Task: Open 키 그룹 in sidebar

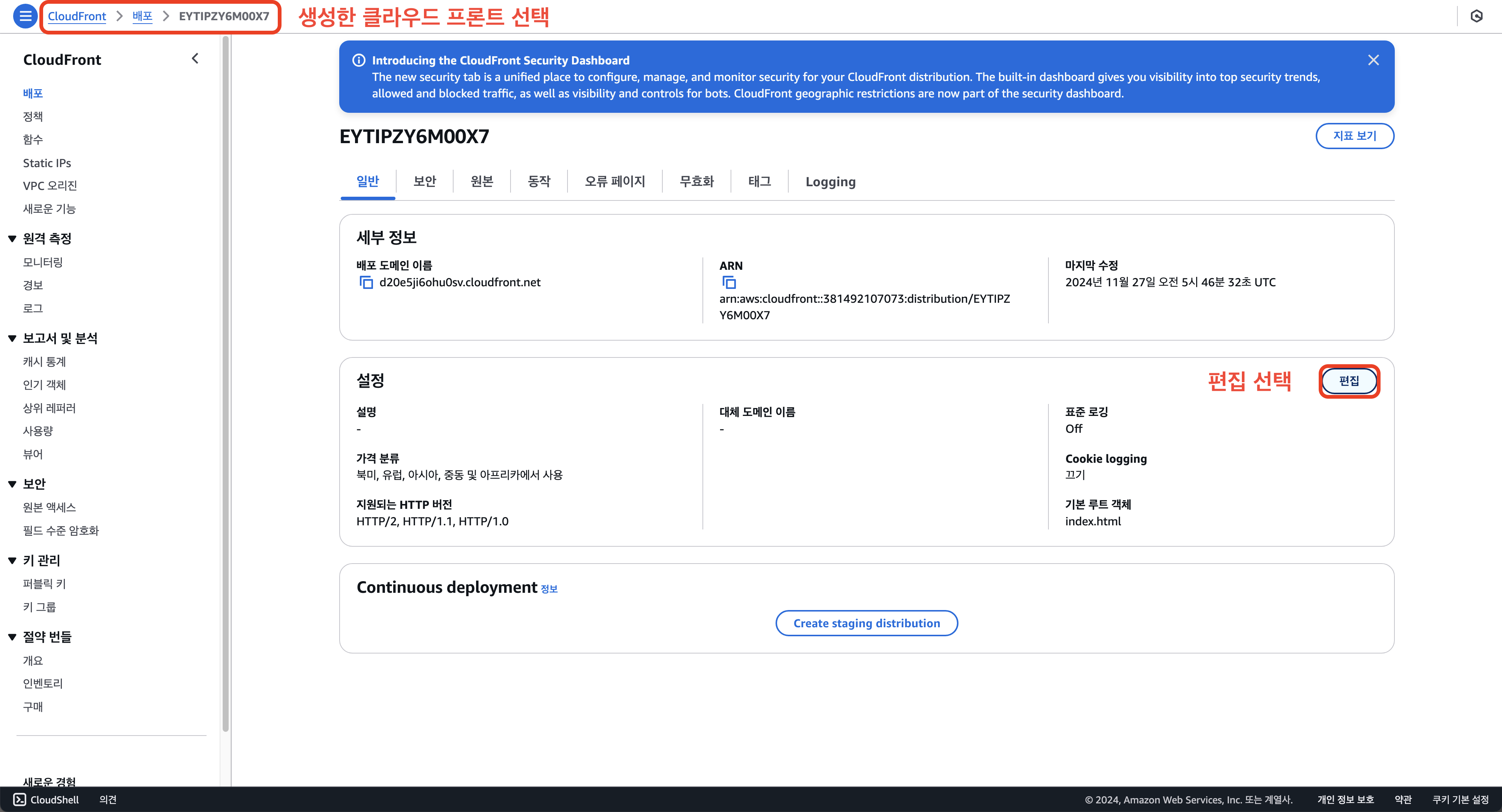Action: click(x=39, y=607)
